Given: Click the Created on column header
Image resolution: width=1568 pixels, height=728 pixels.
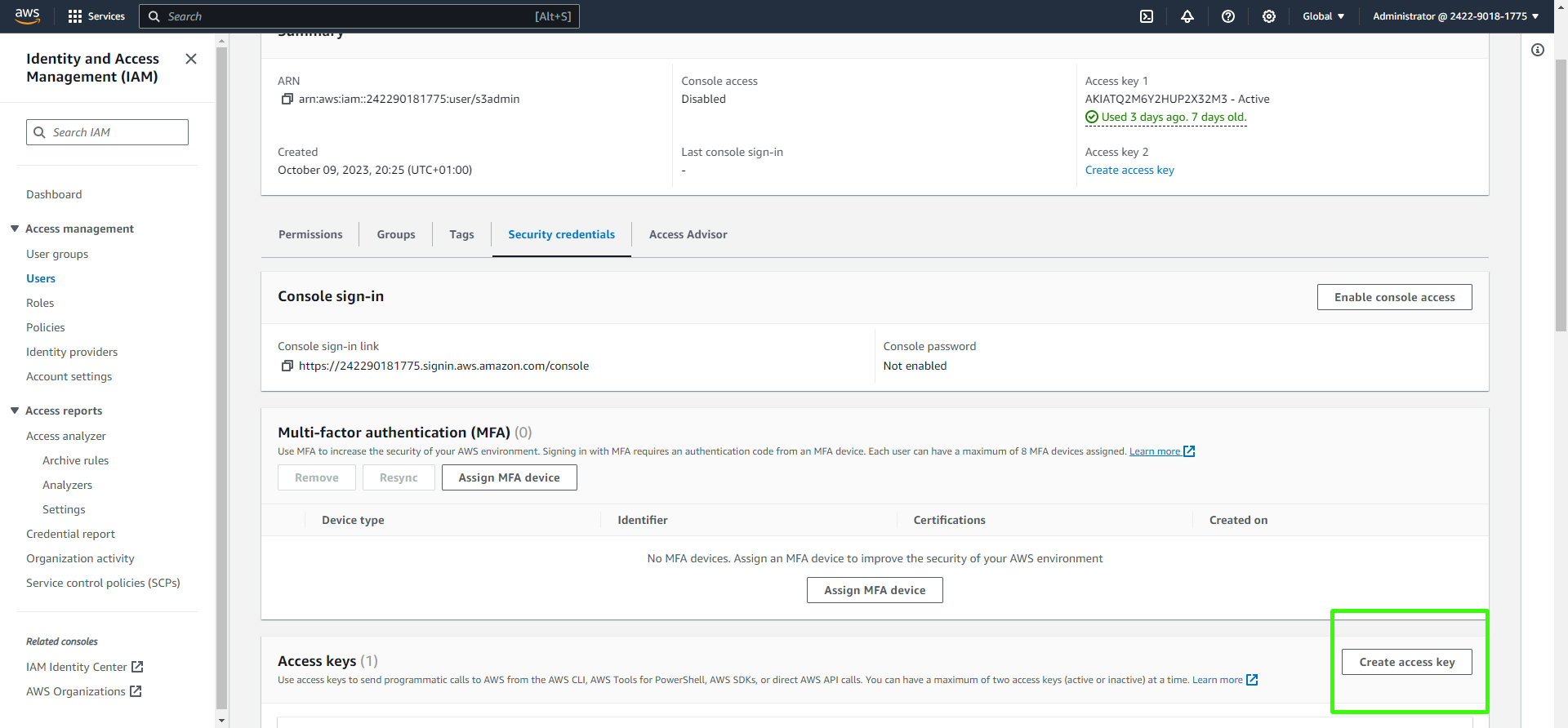Looking at the screenshot, I should pyautogui.click(x=1239, y=520).
